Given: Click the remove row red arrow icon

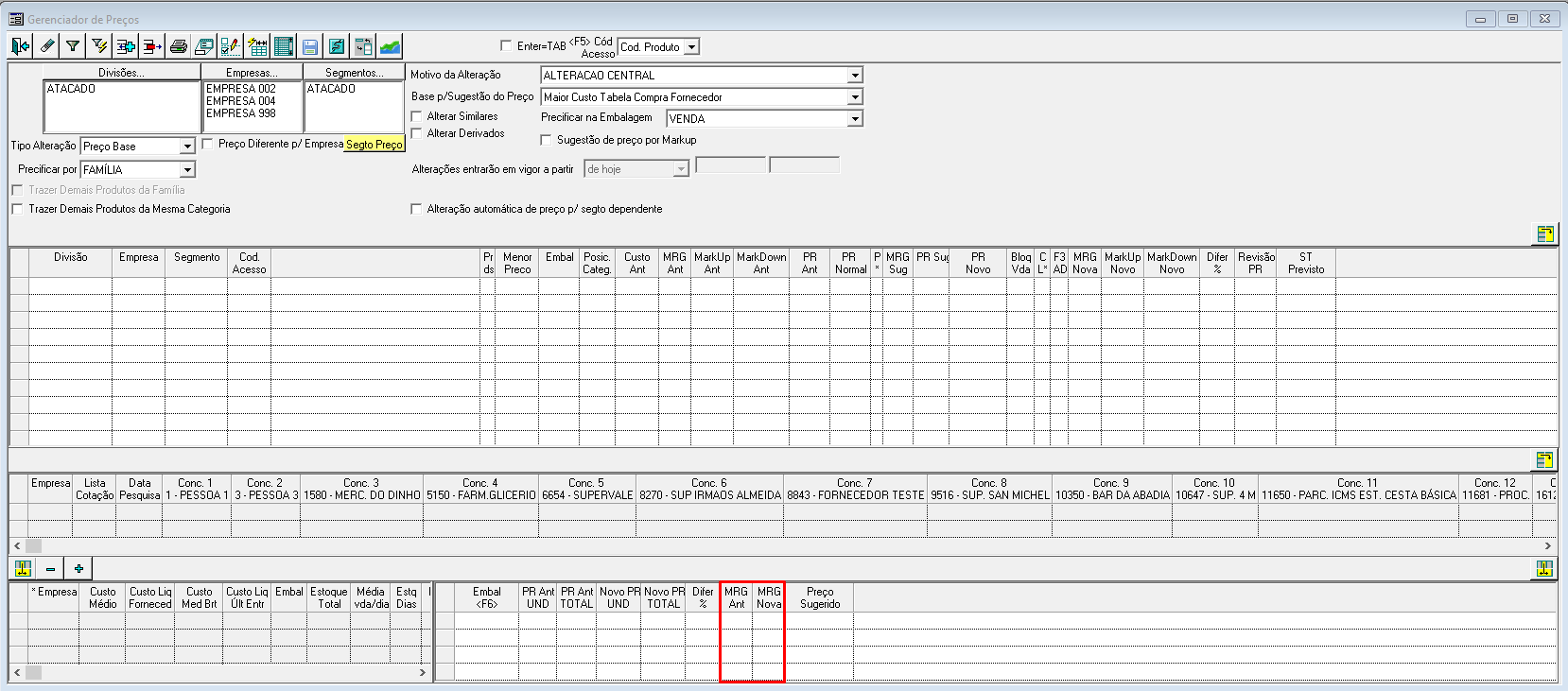Looking at the screenshot, I should [x=151, y=46].
